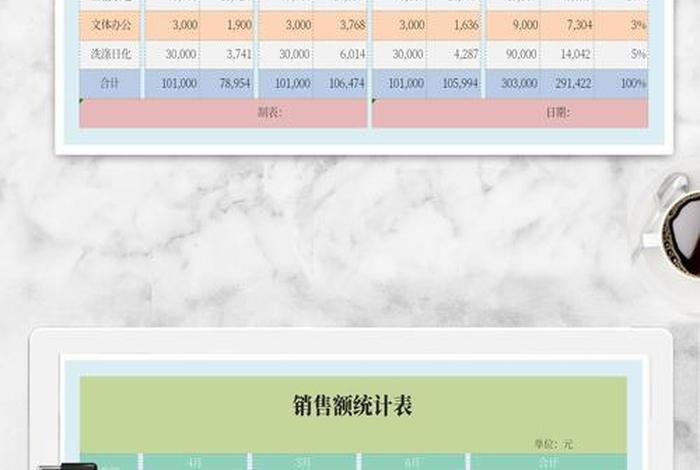
Task: Click the 78,954 total cell
Action: point(226,83)
